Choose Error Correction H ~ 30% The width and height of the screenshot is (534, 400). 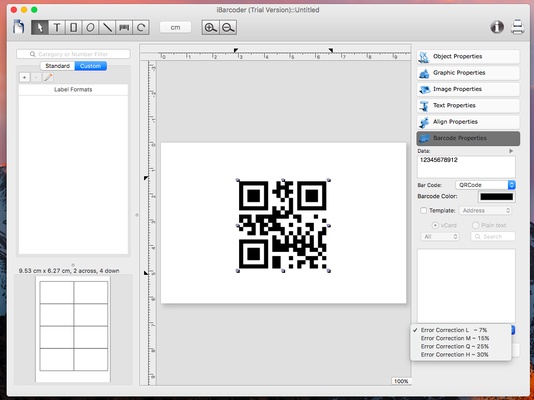pyautogui.click(x=460, y=354)
